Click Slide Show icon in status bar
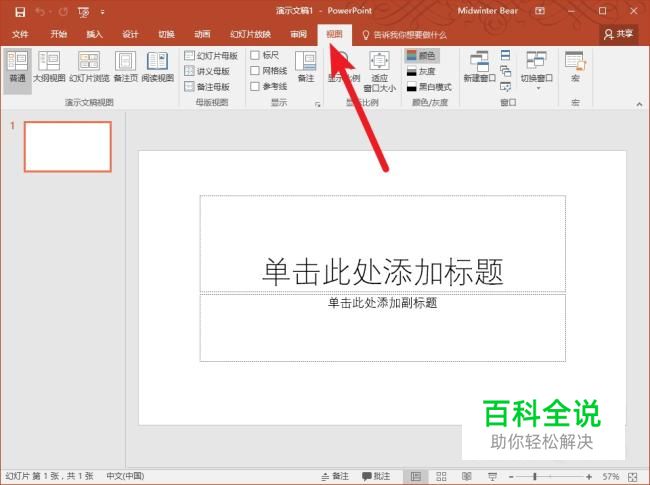This screenshot has width=650, height=485. click(x=492, y=477)
